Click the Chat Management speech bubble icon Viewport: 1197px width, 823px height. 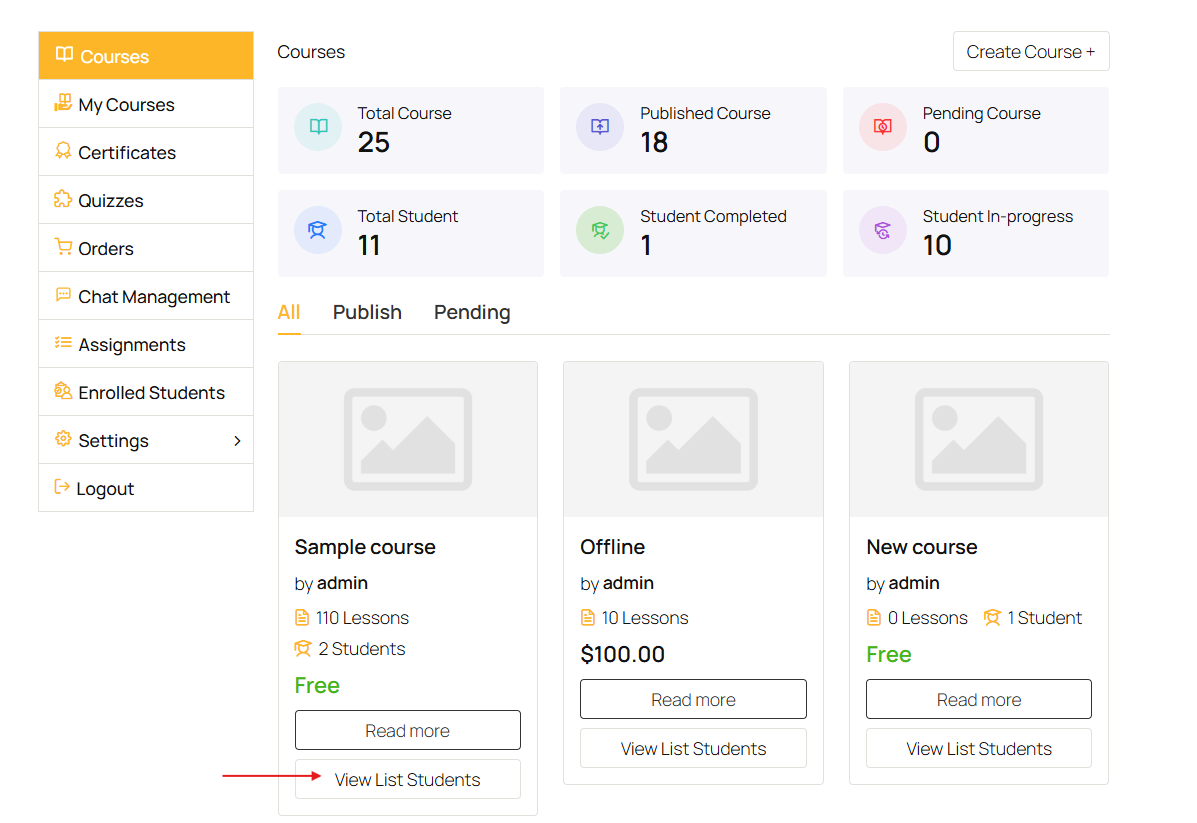click(61, 295)
